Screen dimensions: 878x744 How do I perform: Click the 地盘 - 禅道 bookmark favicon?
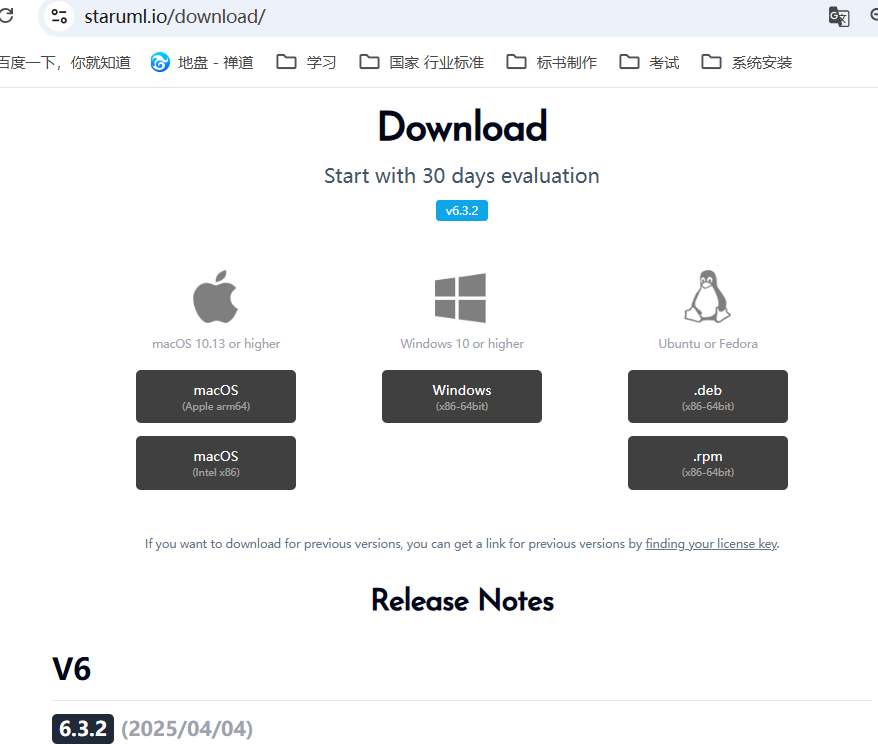160,62
